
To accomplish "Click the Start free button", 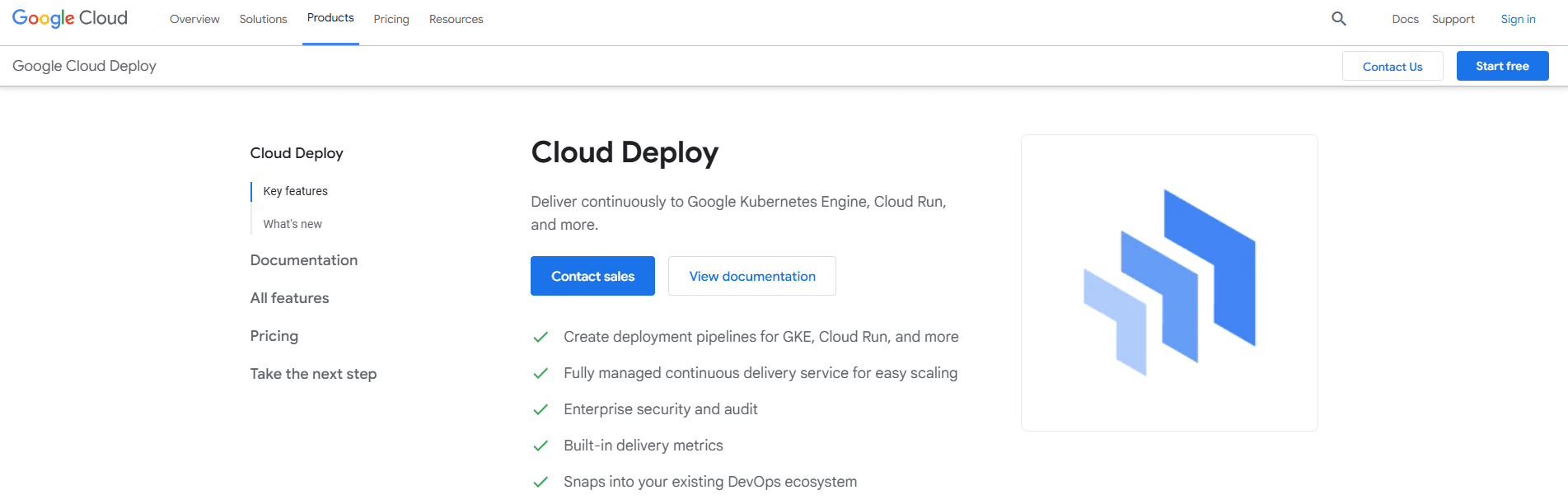I will click(1502, 66).
